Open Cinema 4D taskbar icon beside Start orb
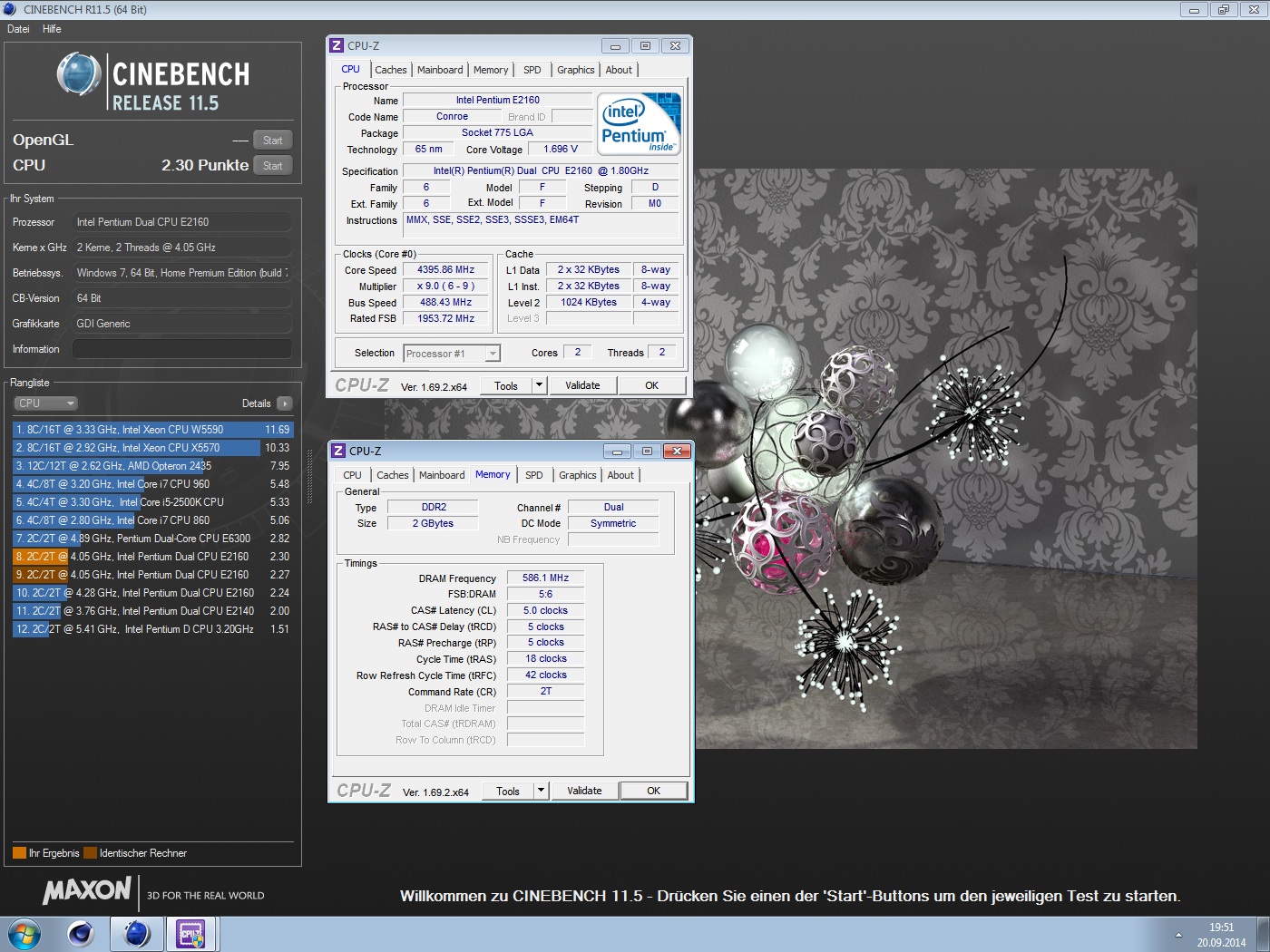Screen dimensions: 1270x952 81,934
